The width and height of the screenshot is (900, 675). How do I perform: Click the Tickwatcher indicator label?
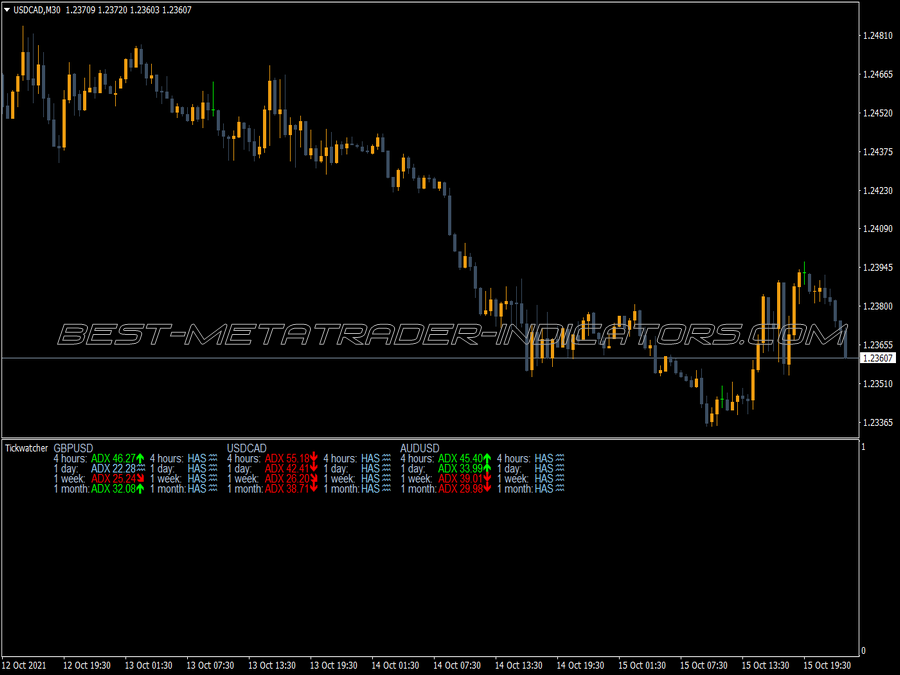tap(26, 448)
